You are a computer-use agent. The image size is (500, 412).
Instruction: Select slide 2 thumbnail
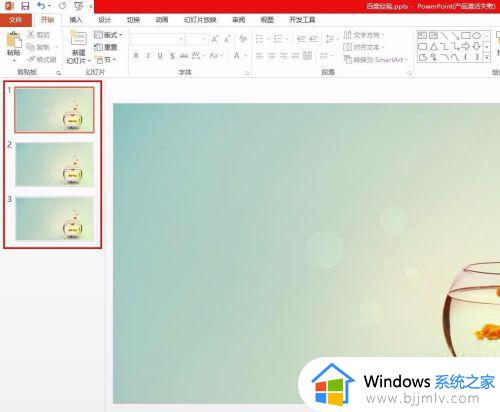tap(55, 164)
